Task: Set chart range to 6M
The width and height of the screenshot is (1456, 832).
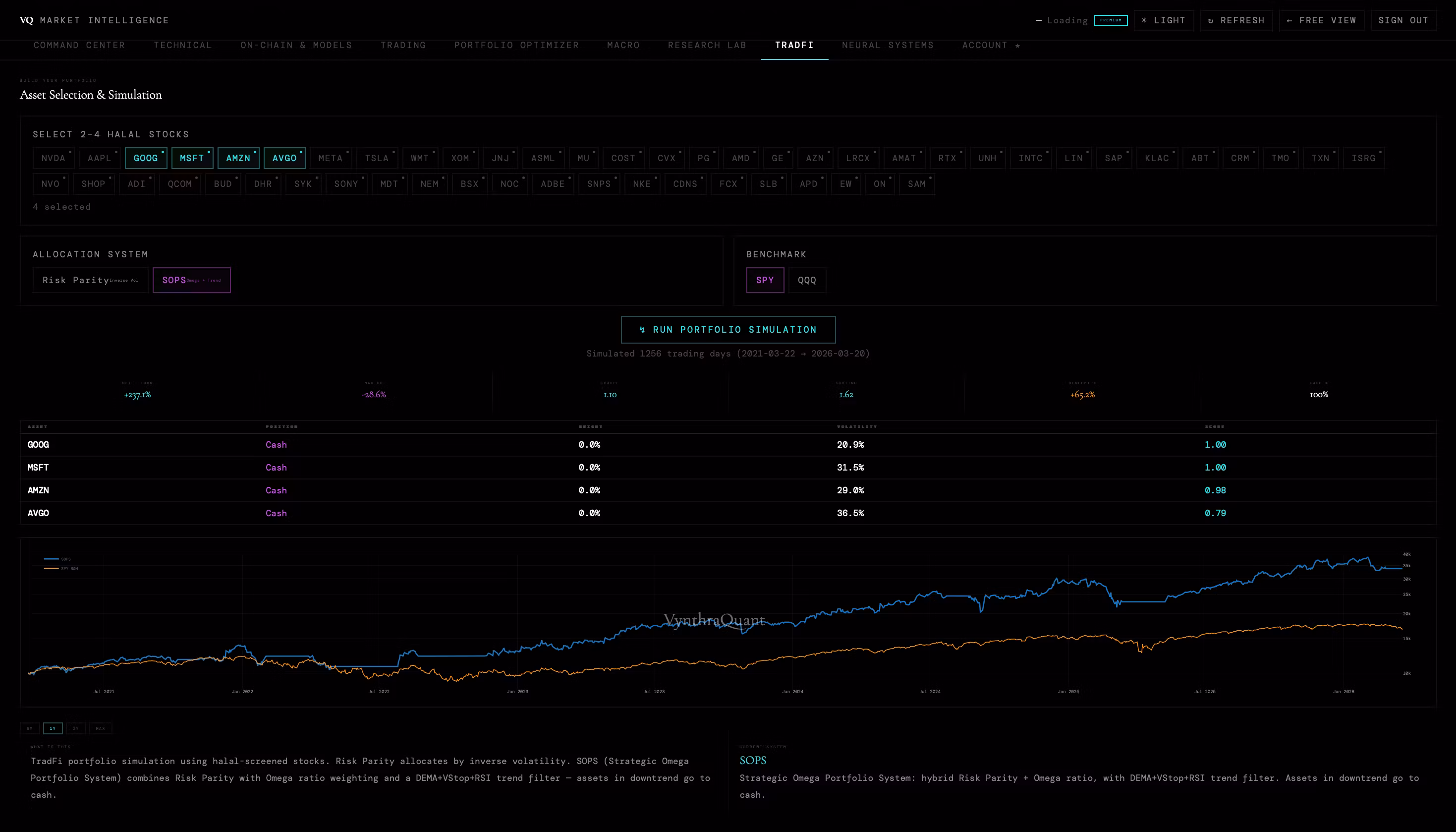Action: 30,728
